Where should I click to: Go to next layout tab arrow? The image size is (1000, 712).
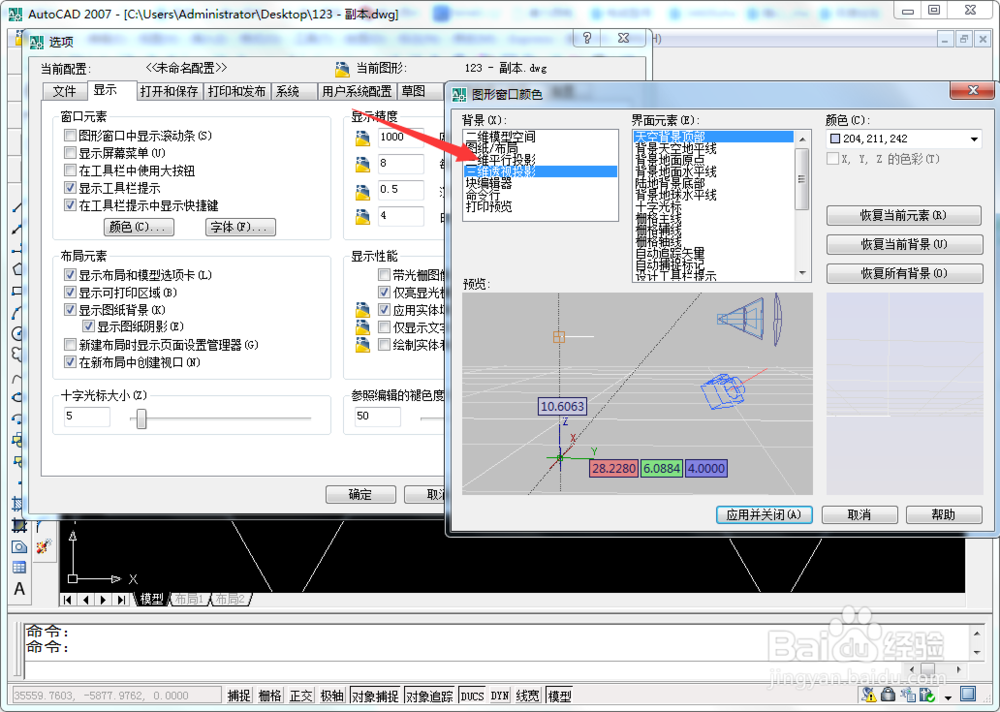coord(103,600)
